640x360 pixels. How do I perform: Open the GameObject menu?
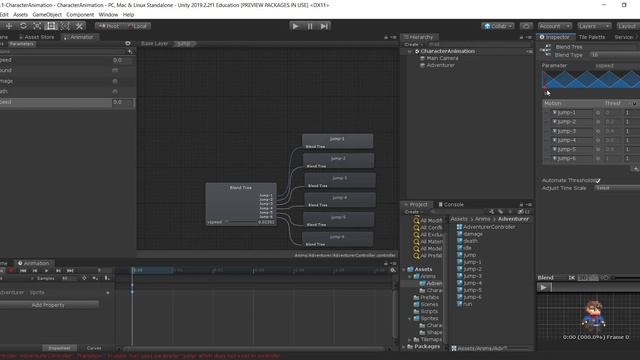pyautogui.click(x=47, y=15)
